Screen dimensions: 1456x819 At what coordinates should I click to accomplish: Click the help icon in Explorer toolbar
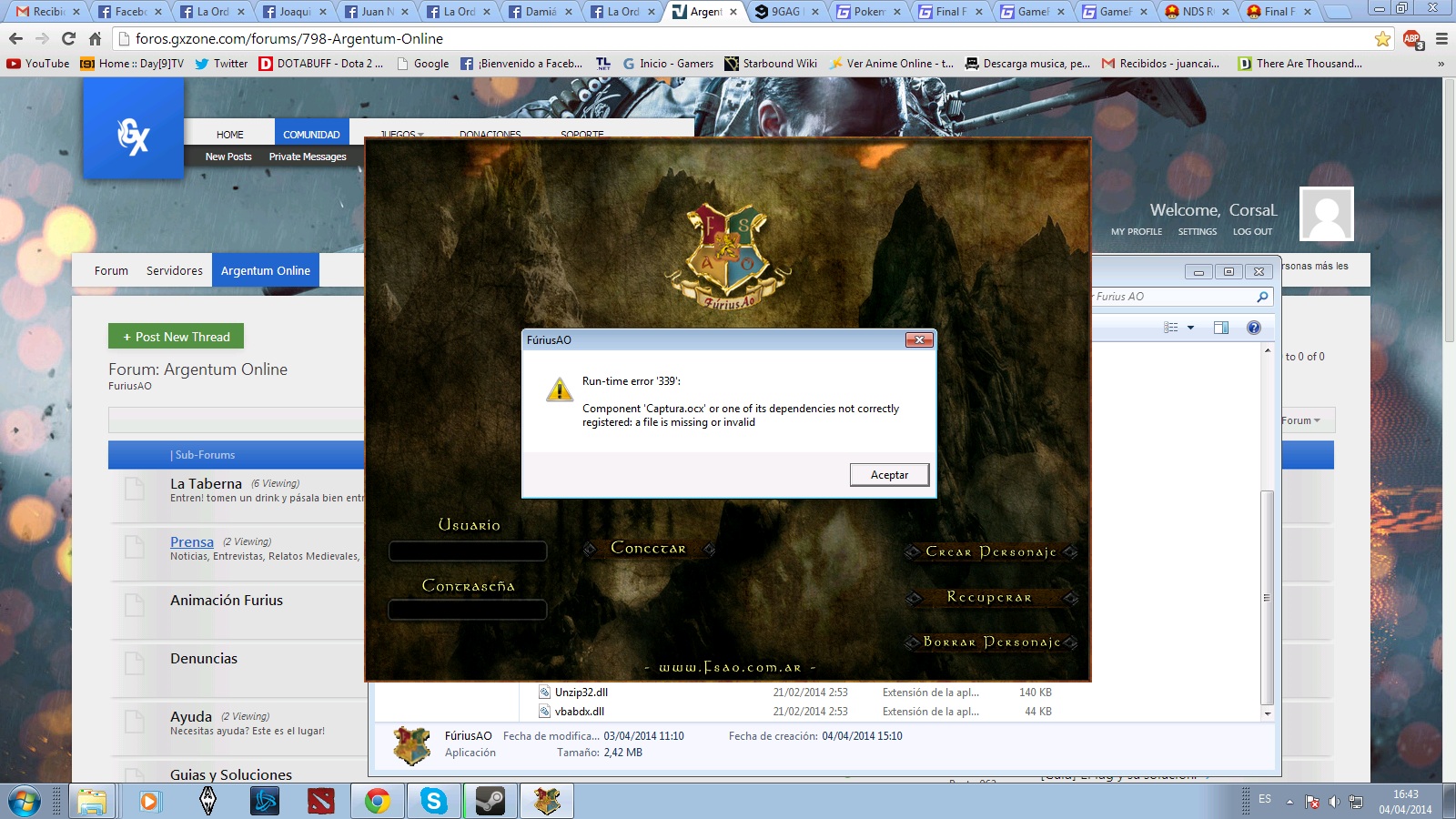pos(1254,328)
